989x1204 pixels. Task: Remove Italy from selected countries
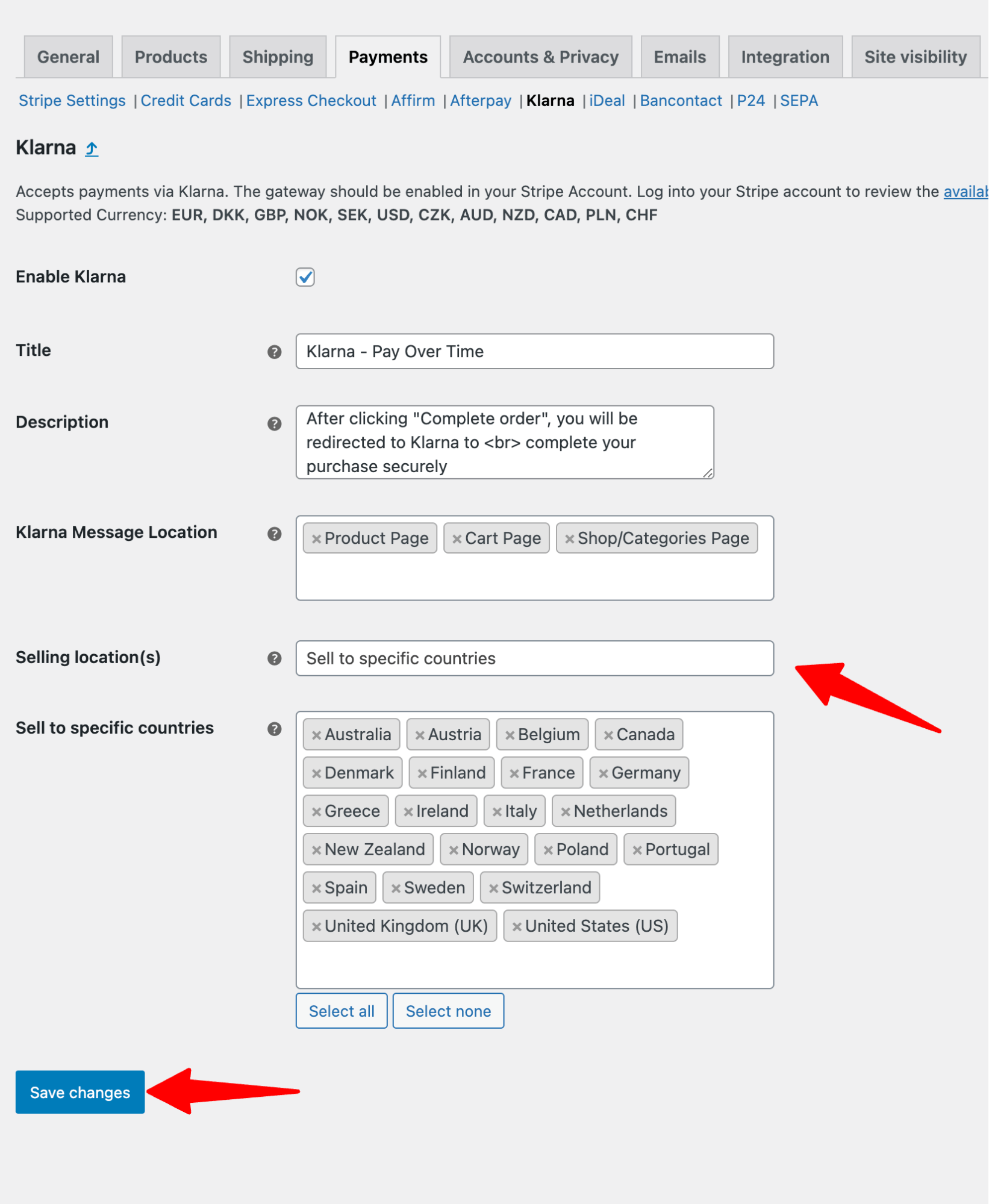[x=497, y=812]
